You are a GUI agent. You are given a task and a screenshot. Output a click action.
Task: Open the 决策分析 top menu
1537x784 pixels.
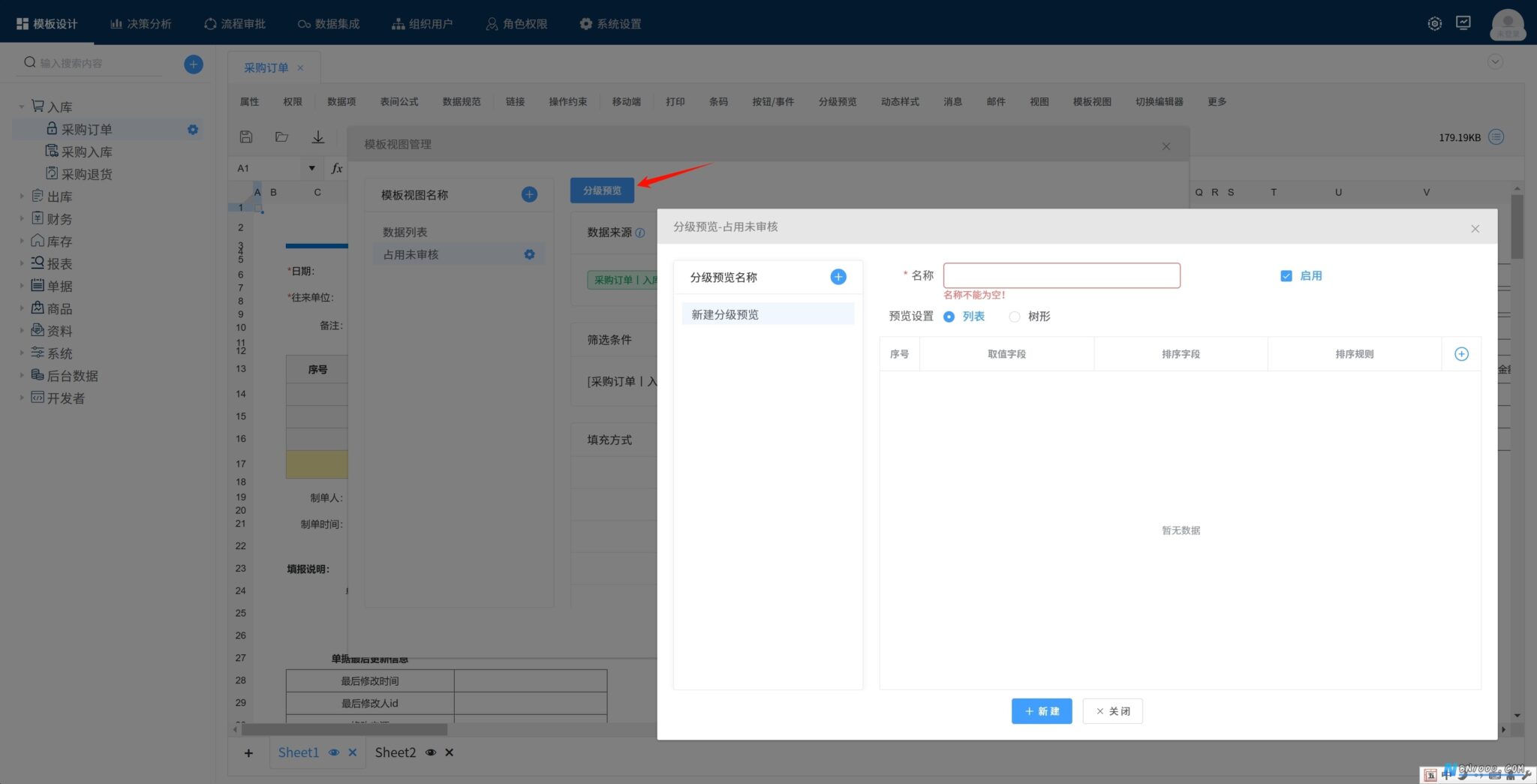[141, 23]
